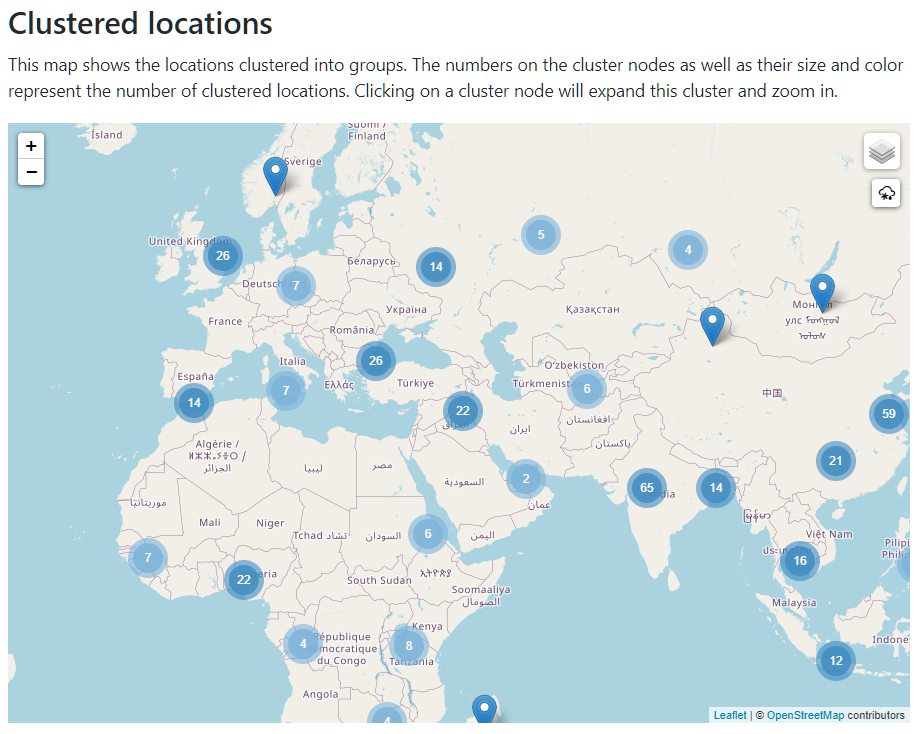Expand the cluster of 65 over India
Image resolution: width=924 pixels, height=734 pixels.
tap(647, 488)
